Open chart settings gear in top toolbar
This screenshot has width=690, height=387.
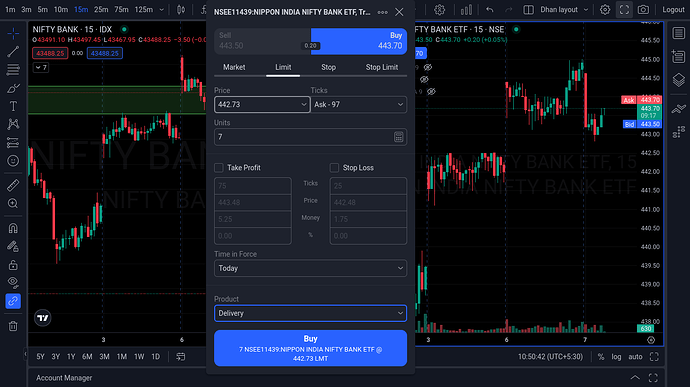[x=605, y=10]
